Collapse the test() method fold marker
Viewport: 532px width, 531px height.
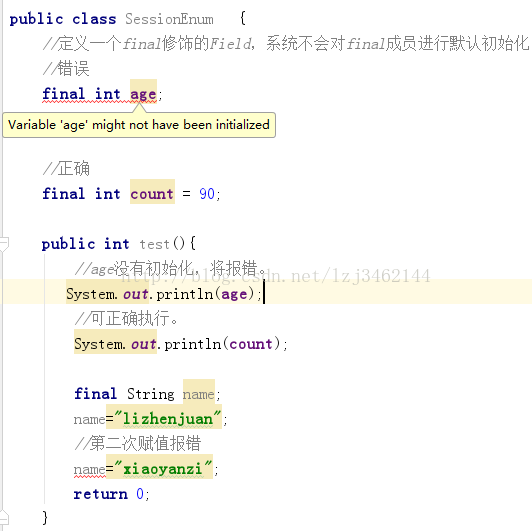(4, 244)
